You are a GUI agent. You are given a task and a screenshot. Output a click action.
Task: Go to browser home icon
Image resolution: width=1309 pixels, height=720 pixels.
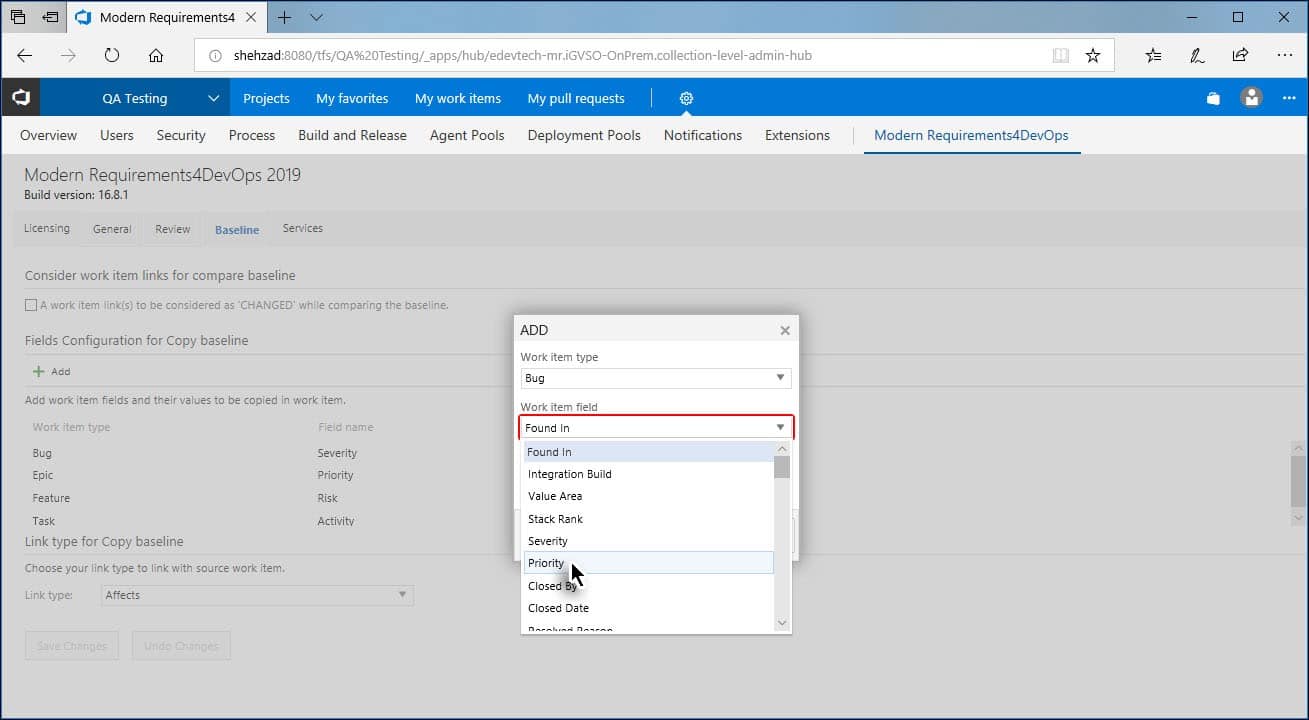(155, 56)
